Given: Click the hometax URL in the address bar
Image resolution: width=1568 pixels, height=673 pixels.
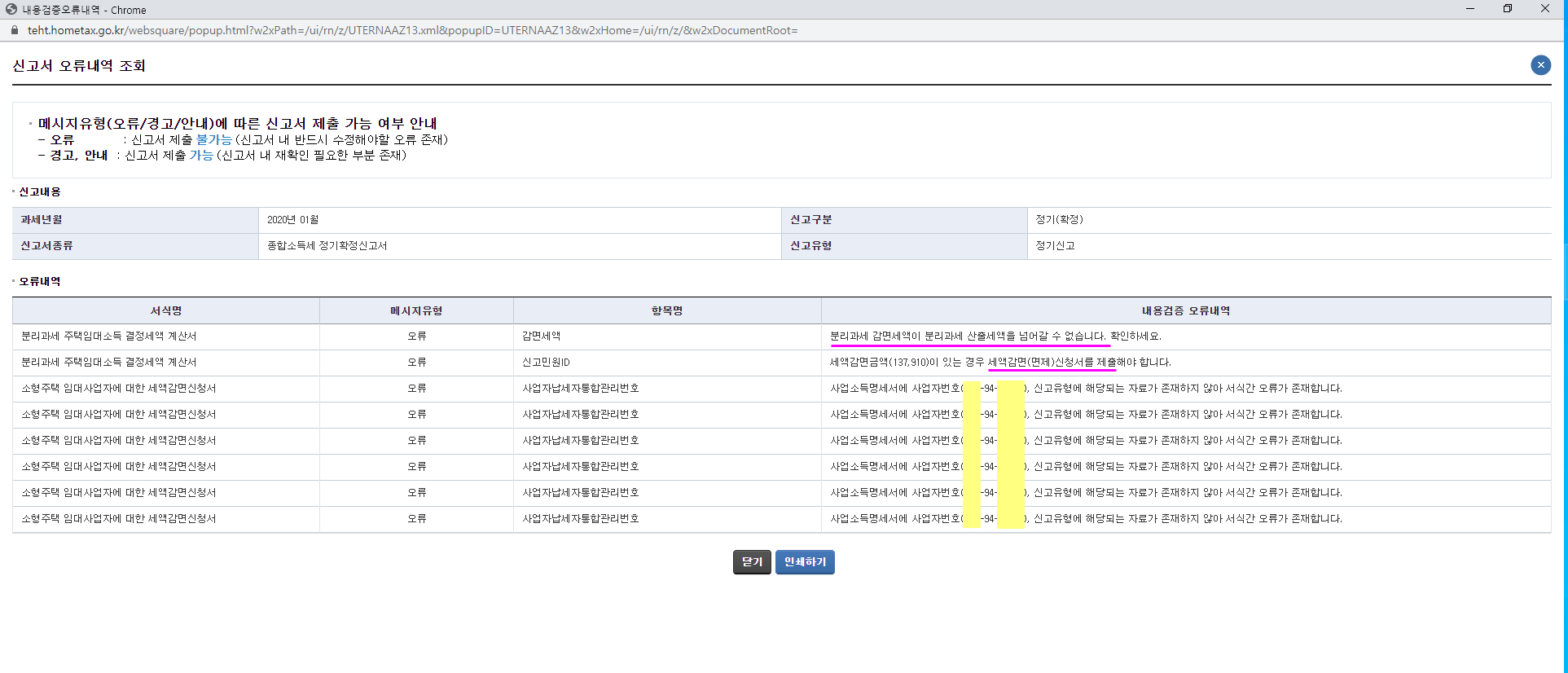Looking at the screenshot, I should pos(412,30).
